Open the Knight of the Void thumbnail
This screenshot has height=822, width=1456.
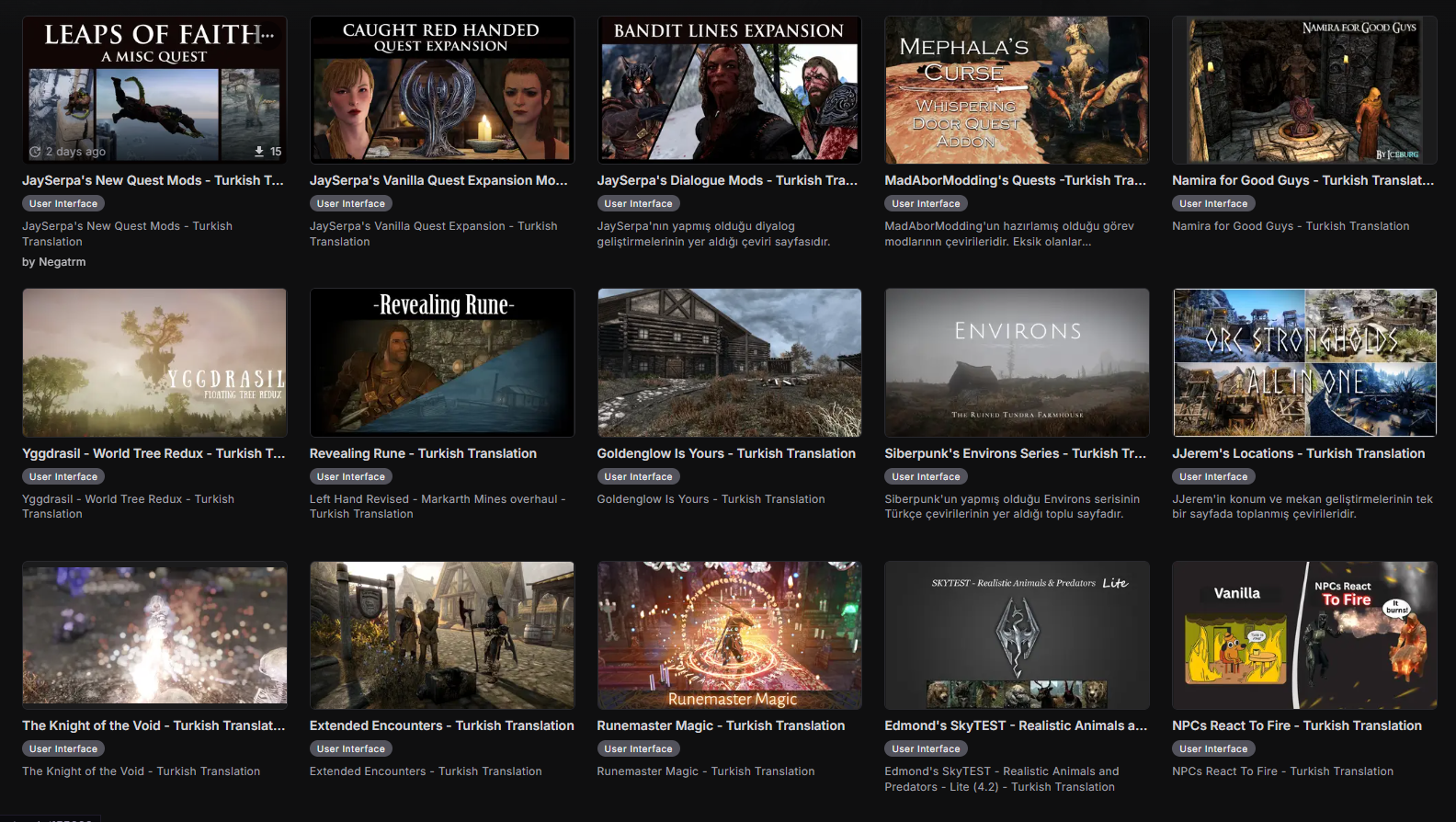(154, 635)
